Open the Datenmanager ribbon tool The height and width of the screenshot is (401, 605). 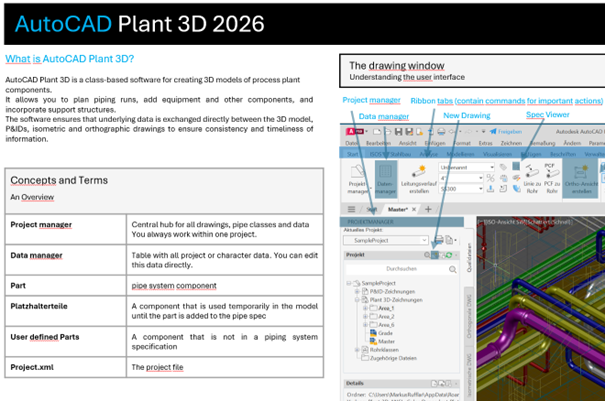[385, 179]
